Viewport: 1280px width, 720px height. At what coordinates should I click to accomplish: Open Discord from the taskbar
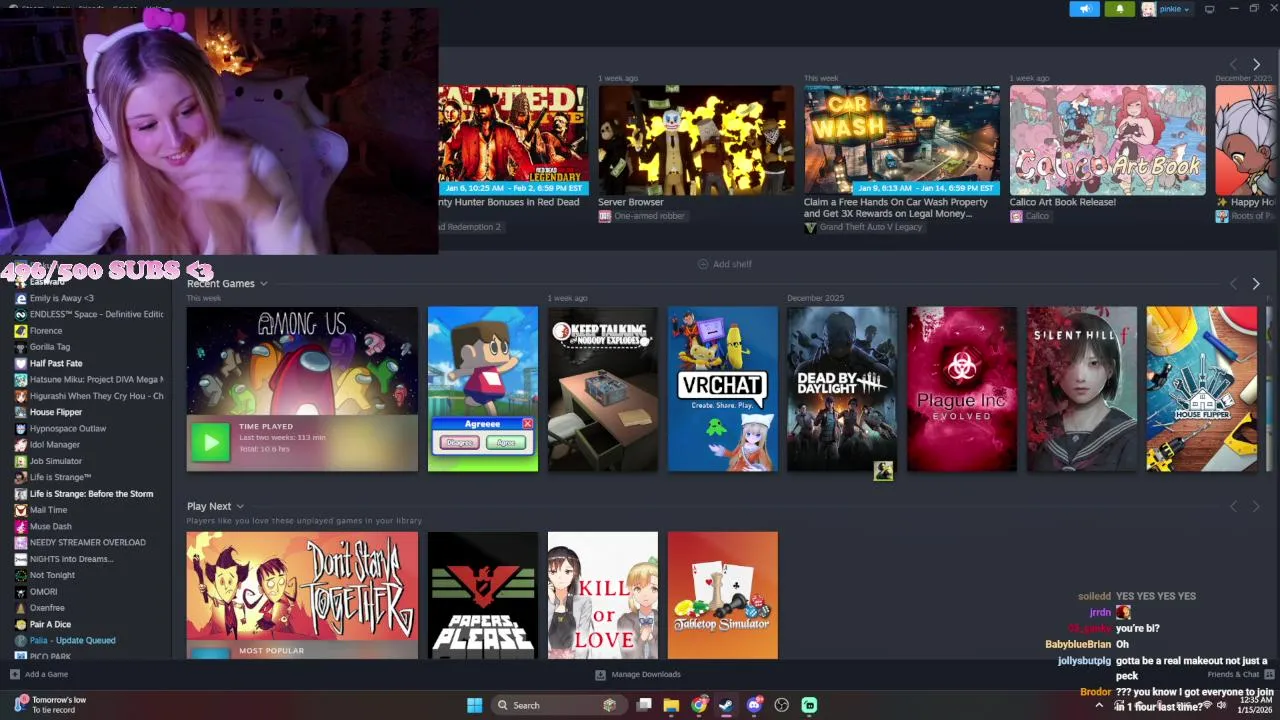point(754,705)
